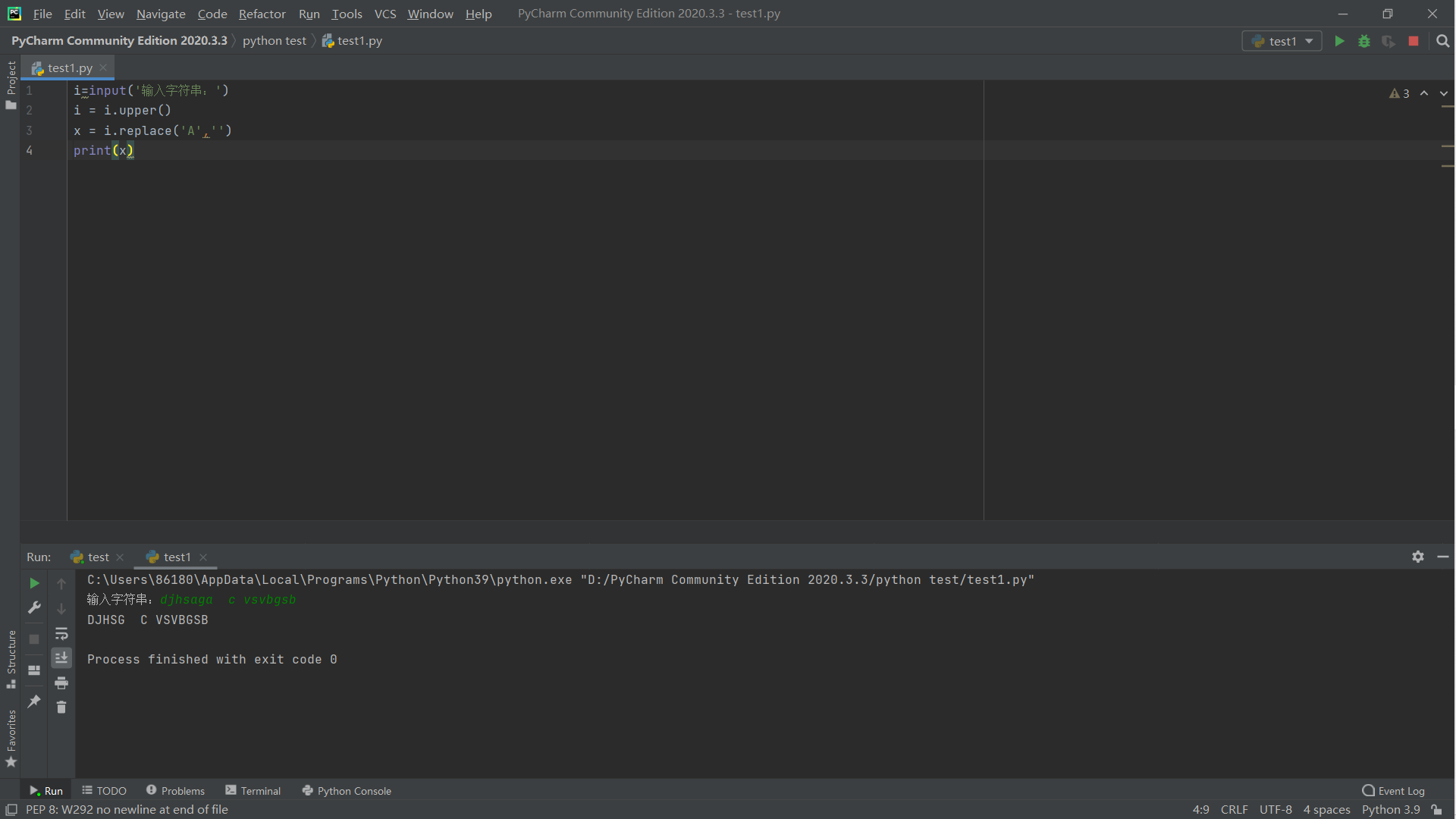1456x819 pixels.
Task: Open the 4 spaces indent selector
Action: coord(1326,810)
